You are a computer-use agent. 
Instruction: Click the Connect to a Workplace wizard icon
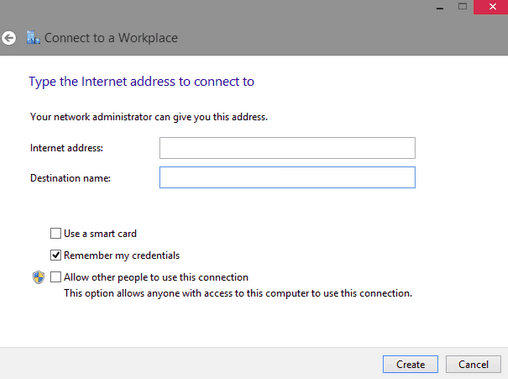[33, 38]
